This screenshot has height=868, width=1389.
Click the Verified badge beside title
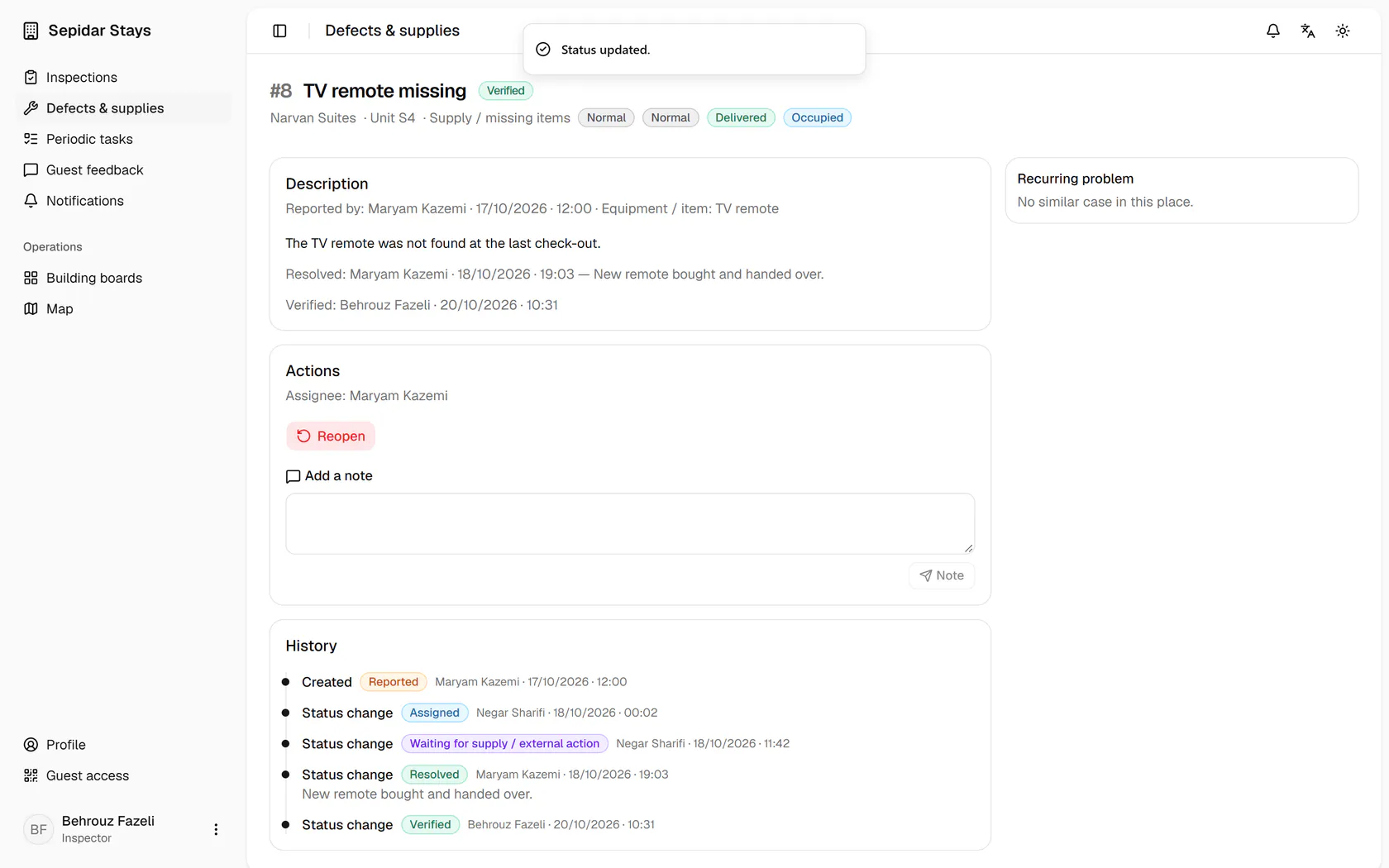[x=505, y=91]
